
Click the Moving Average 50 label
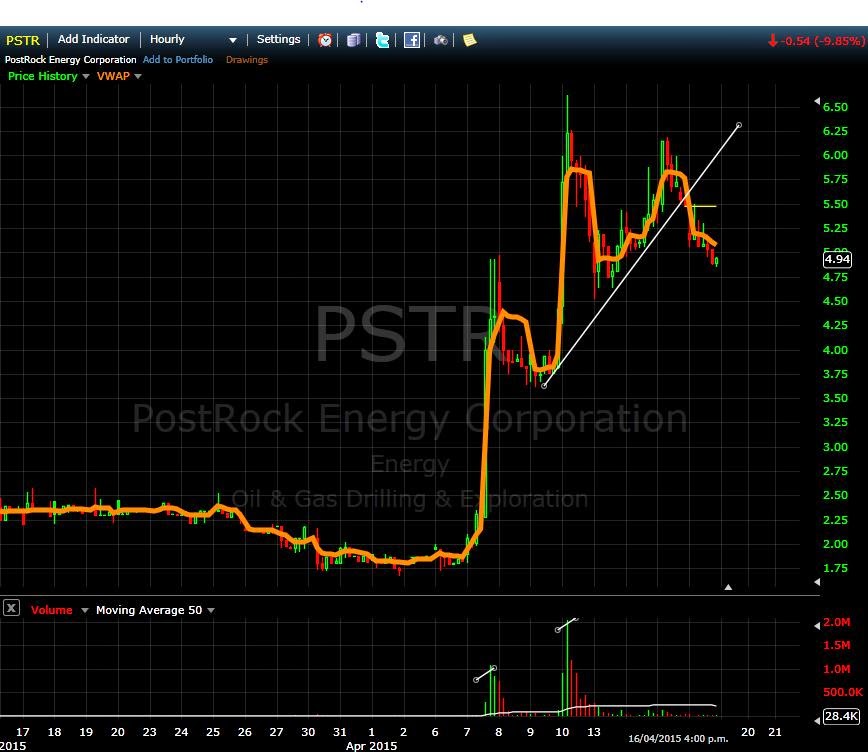(x=149, y=610)
